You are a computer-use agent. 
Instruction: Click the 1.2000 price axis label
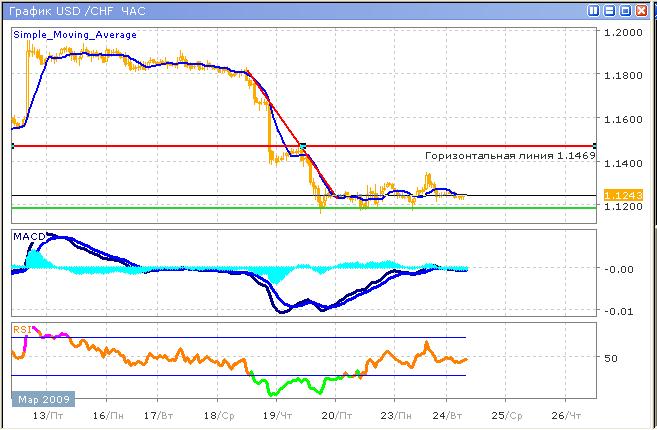(623, 32)
